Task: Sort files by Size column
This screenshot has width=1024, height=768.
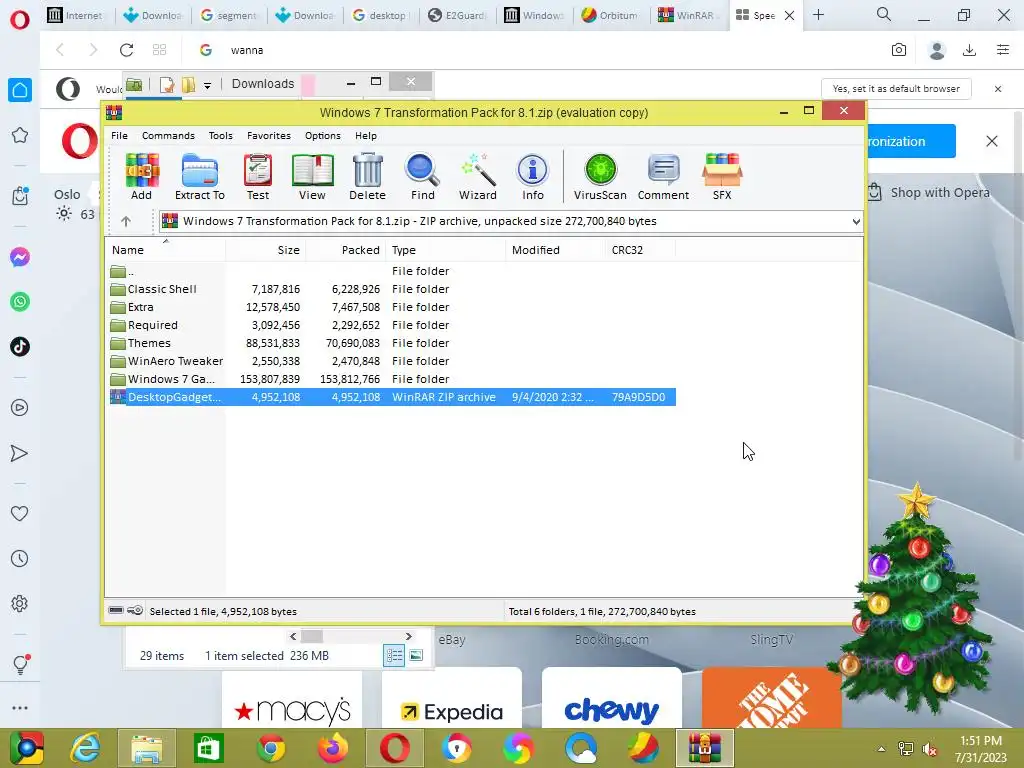Action: [x=265, y=250]
